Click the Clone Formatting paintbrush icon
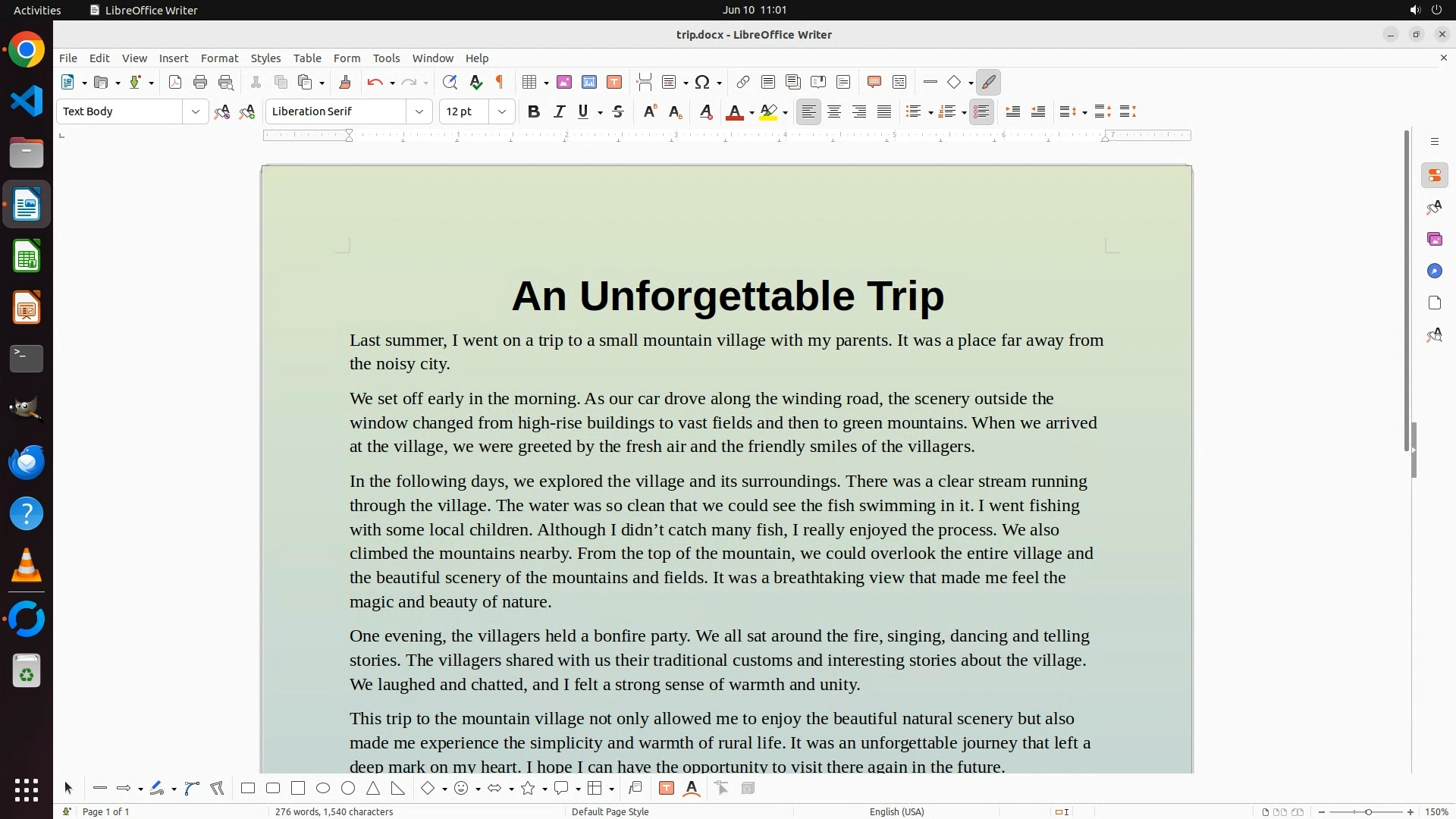 coord(345,83)
